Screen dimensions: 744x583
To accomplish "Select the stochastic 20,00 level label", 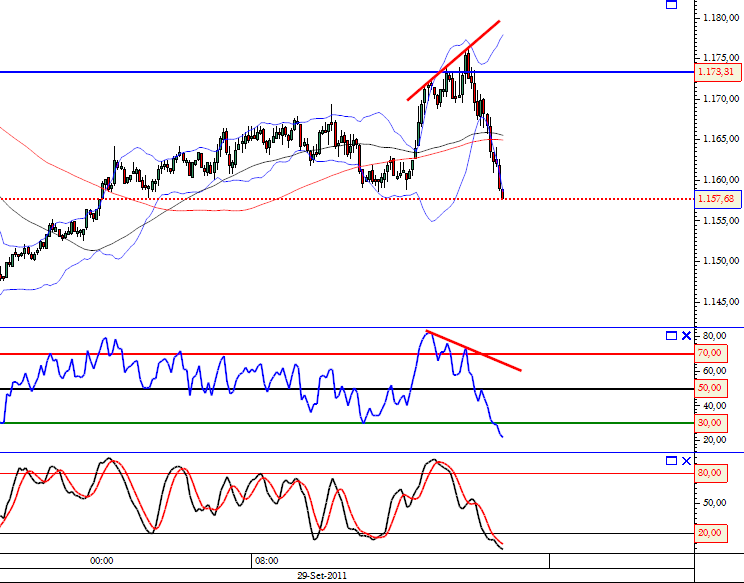I will pos(711,533).
